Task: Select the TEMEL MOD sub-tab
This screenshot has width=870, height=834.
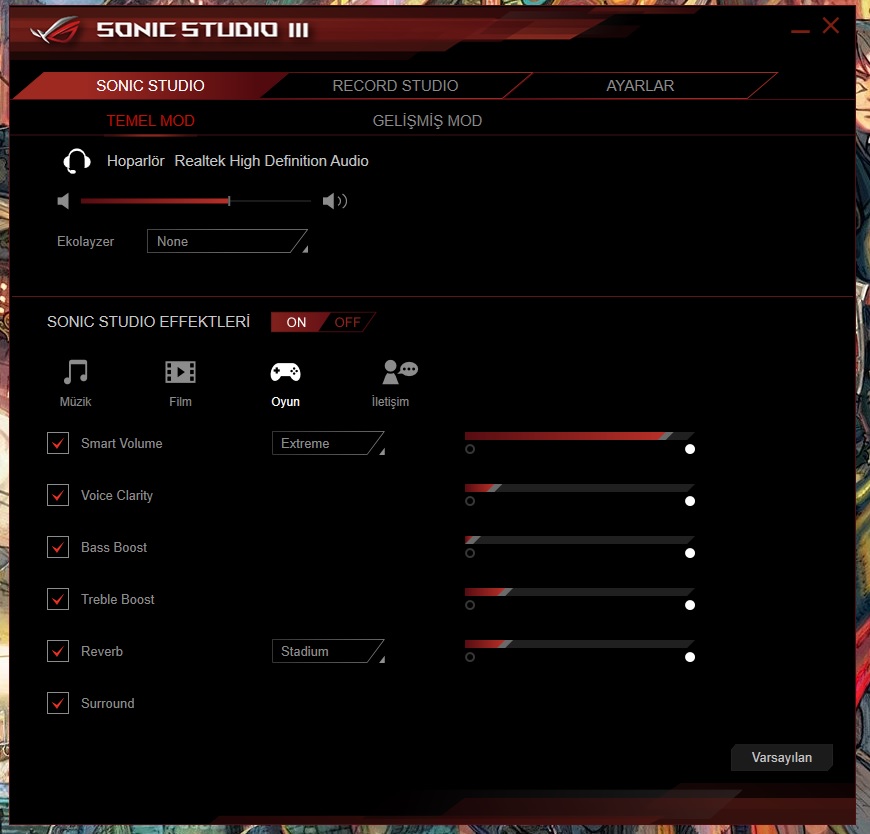Action: click(x=150, y=121)
